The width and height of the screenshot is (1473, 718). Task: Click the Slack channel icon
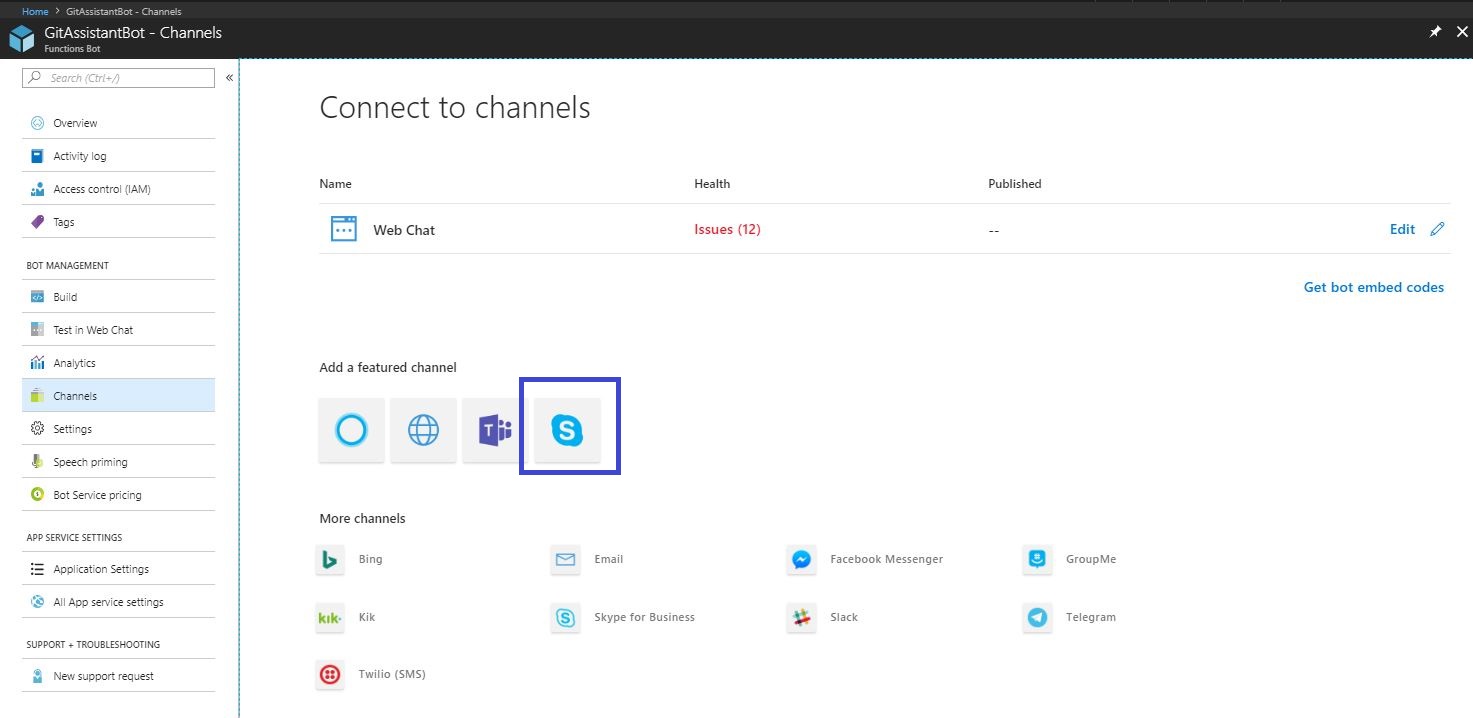801,618
